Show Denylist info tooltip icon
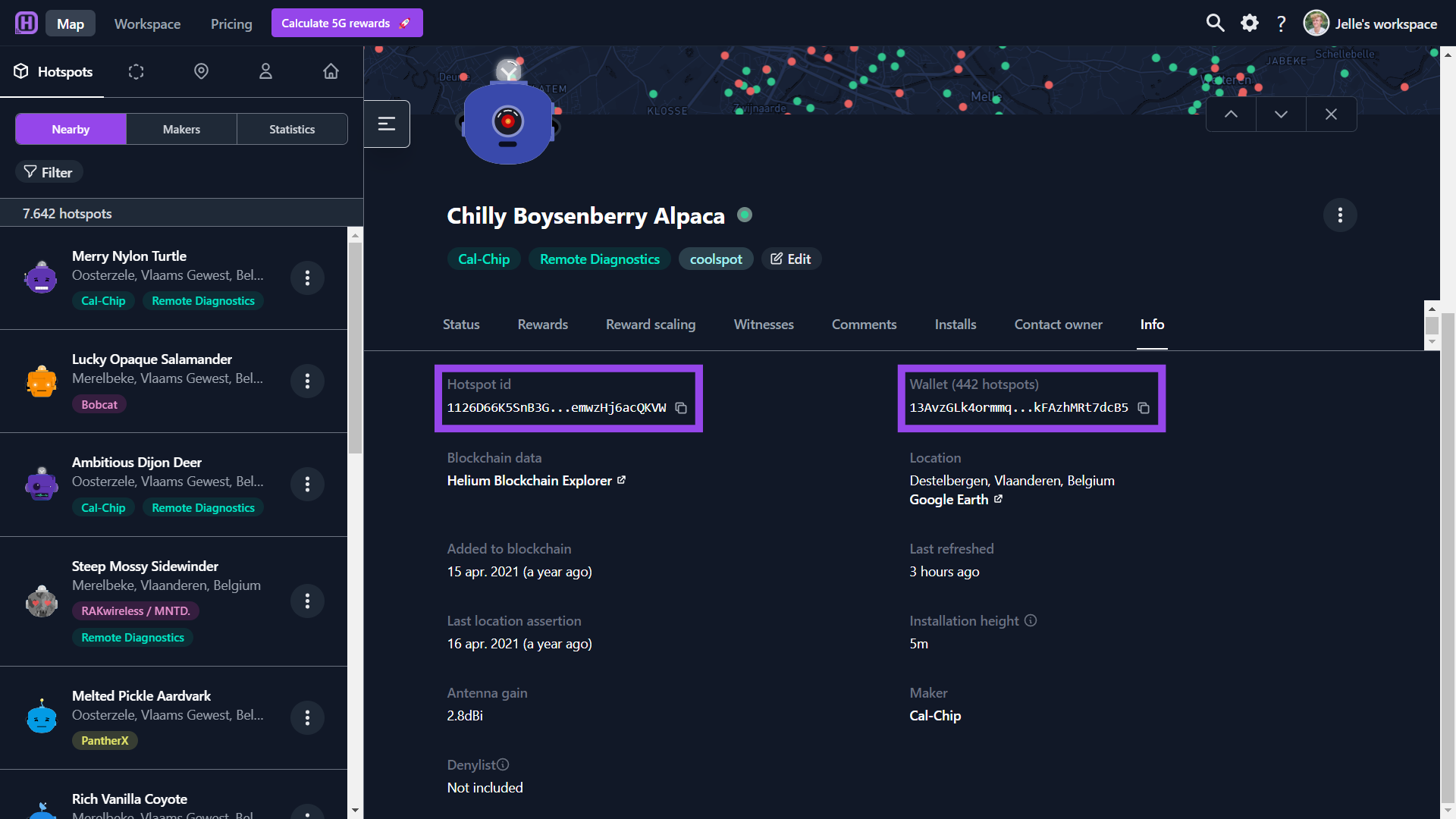This screenshot has height=819, width=1456. [503, 764]
